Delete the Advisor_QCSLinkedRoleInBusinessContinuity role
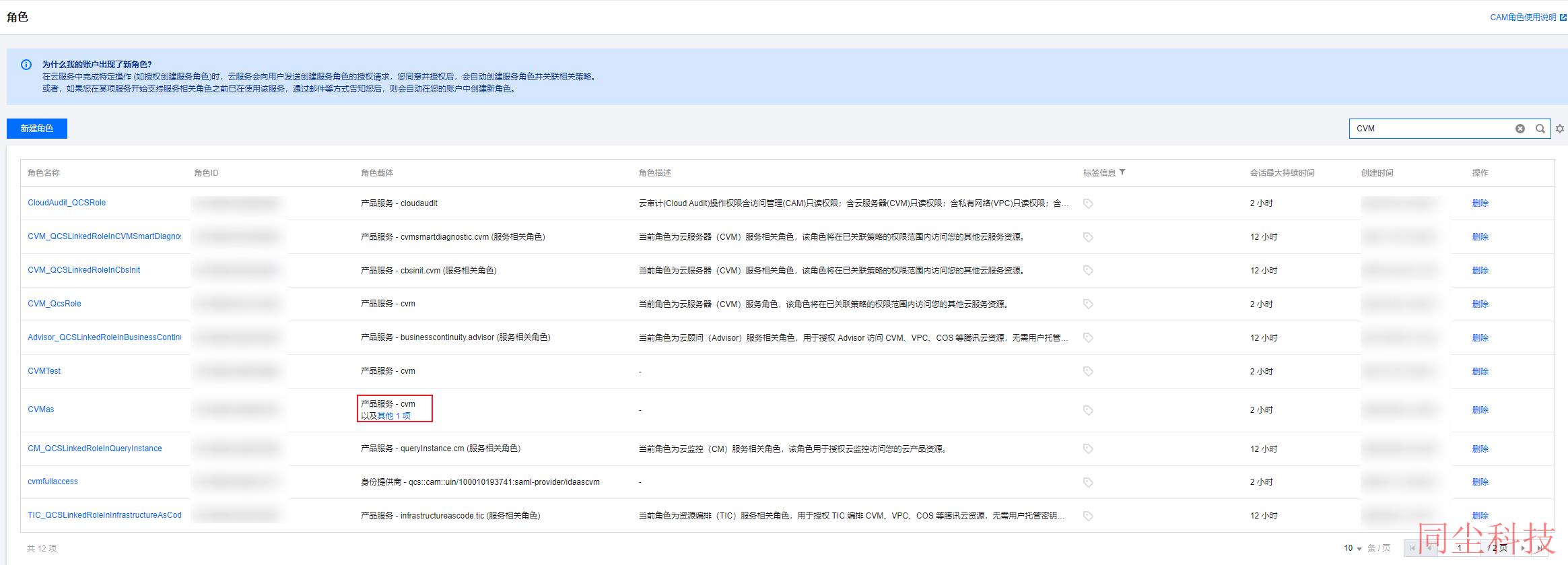The width and height of the screenshot is (1568, 565). (1480, 338)
